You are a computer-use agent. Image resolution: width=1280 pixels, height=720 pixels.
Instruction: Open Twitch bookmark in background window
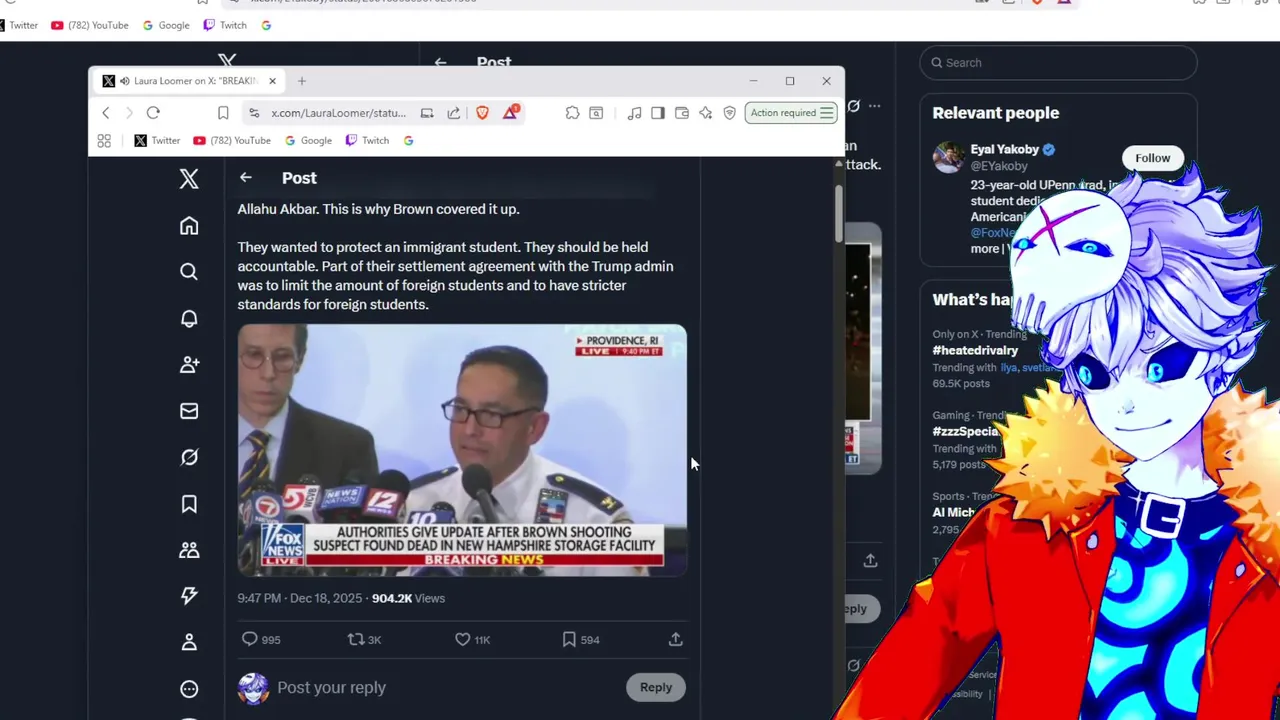225,25
